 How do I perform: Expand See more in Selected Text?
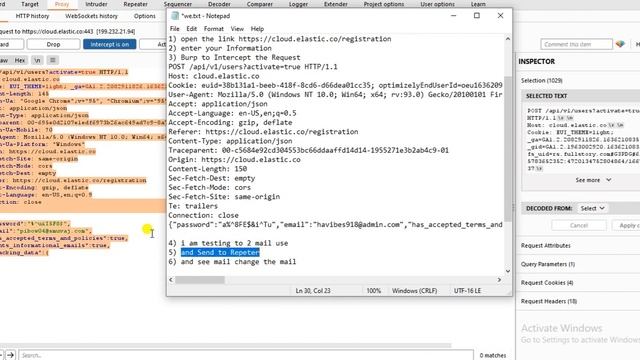(593, 180)
